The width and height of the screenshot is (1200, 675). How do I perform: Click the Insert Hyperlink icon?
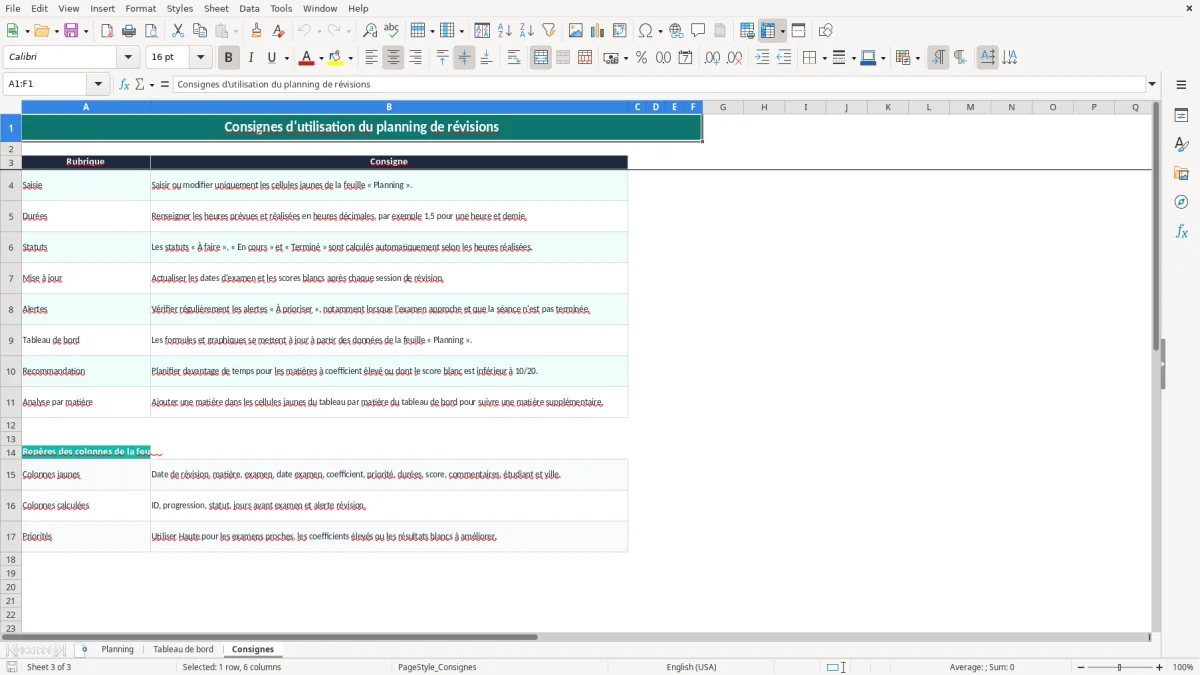(677, 31)
